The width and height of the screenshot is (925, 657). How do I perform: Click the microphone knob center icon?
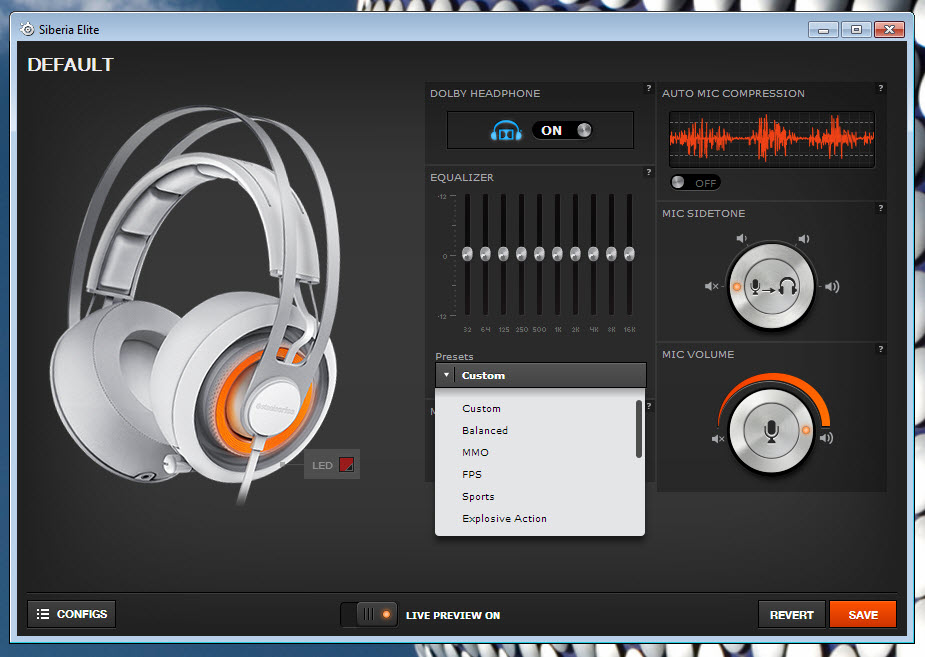point(772,431)
